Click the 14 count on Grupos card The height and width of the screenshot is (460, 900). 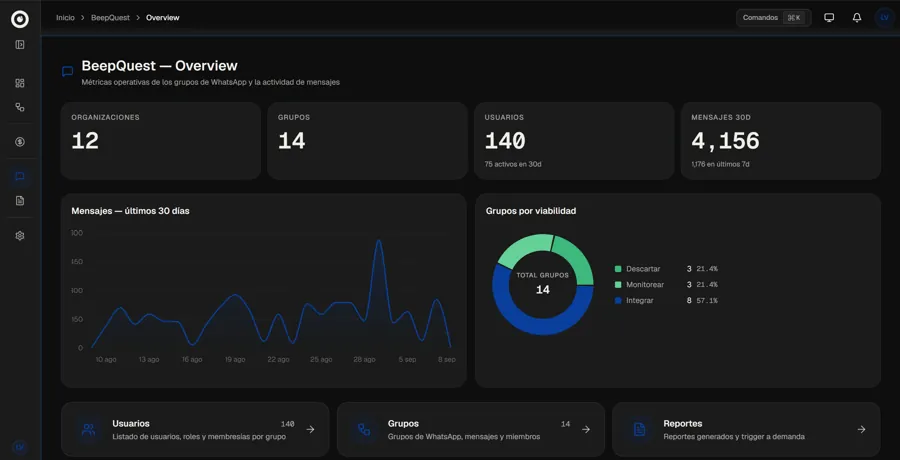pyautogui.click(x=565, y=424)
